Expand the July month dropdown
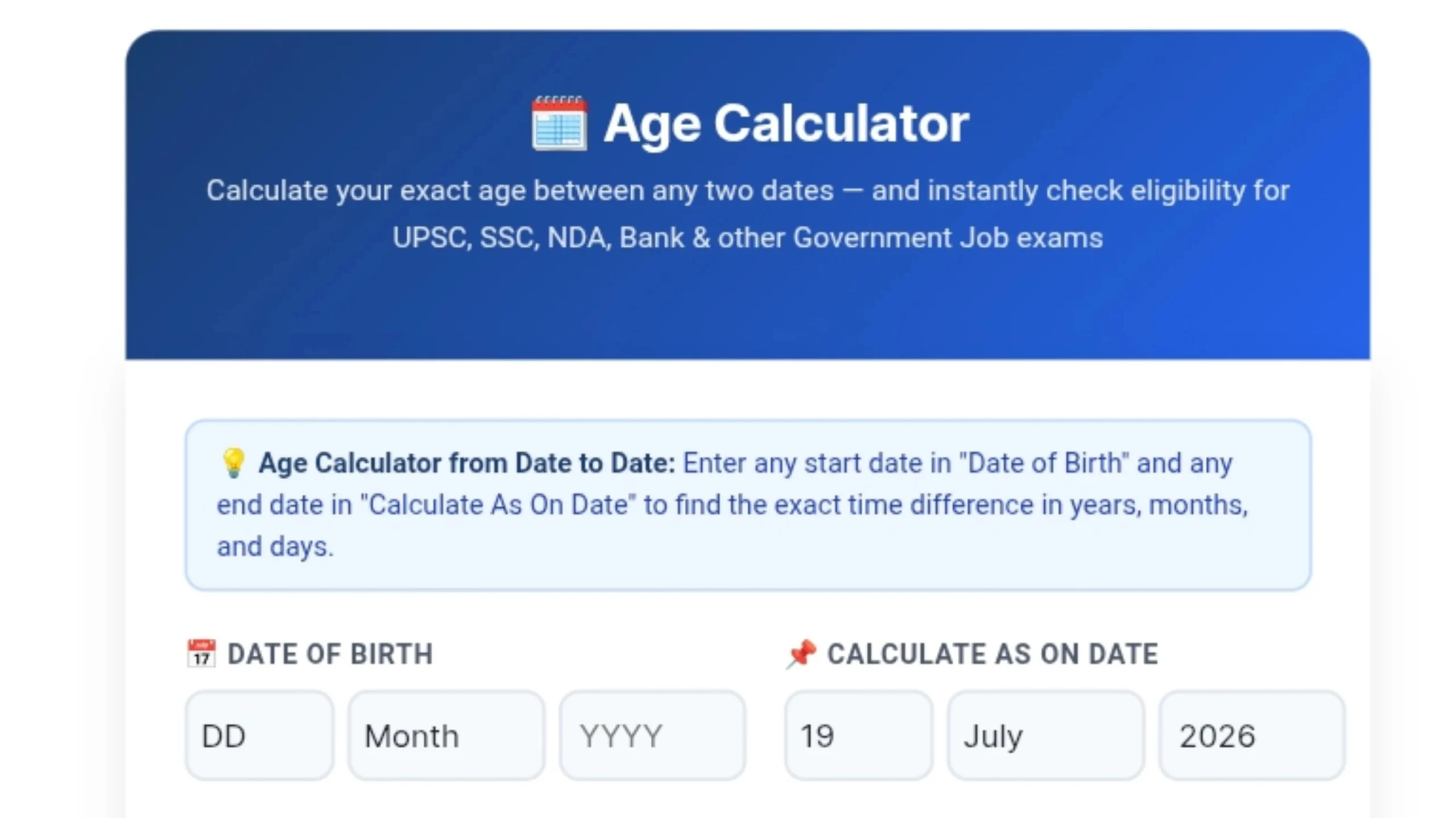This screenshot has height=818, width=1456. (x=1045, y=736)
